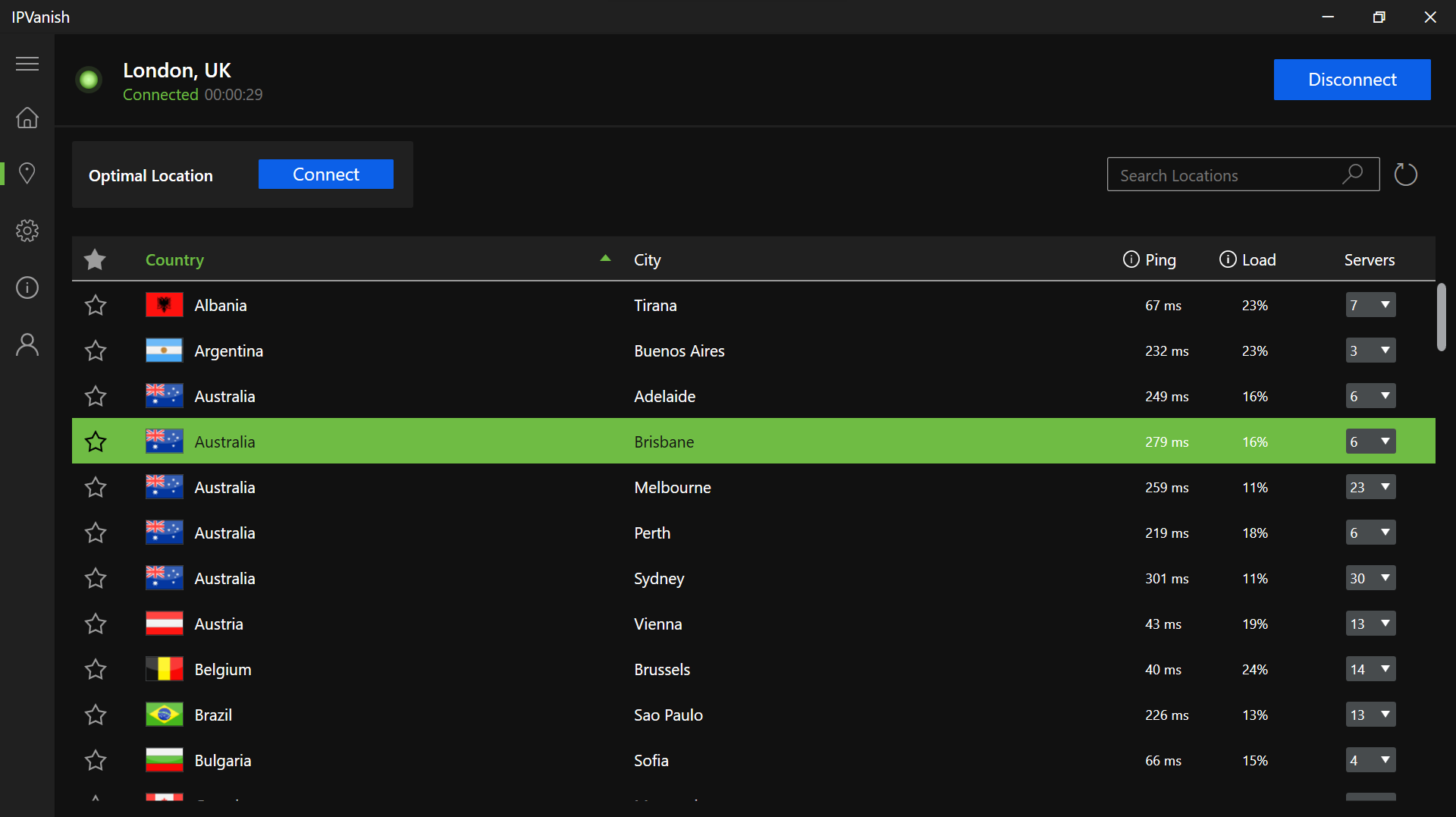
Task: Sort list by City column header
Action: coord(647,259)
